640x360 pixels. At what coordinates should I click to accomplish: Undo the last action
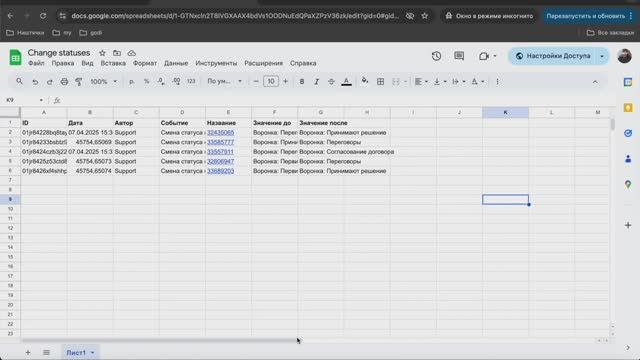[35, 82]
